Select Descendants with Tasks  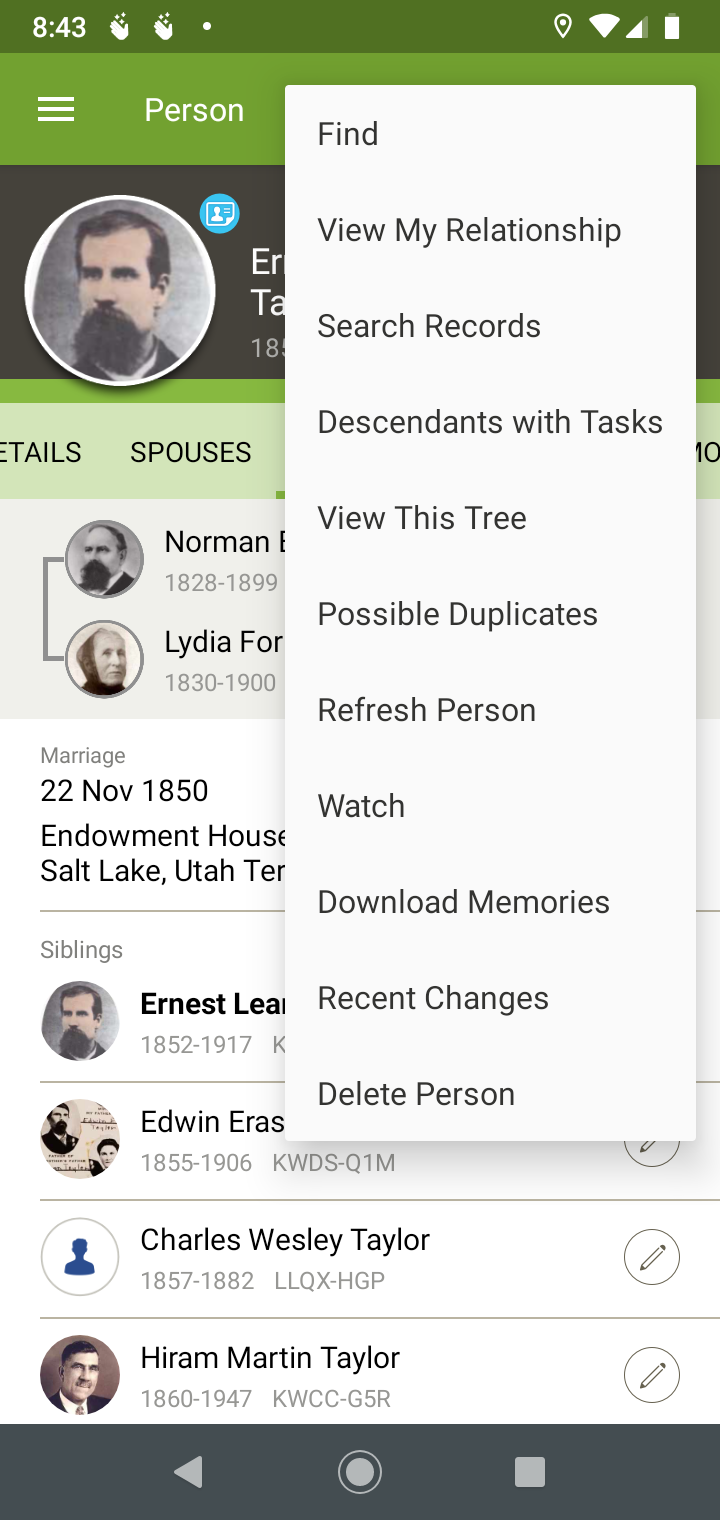(x=490, y=422)
